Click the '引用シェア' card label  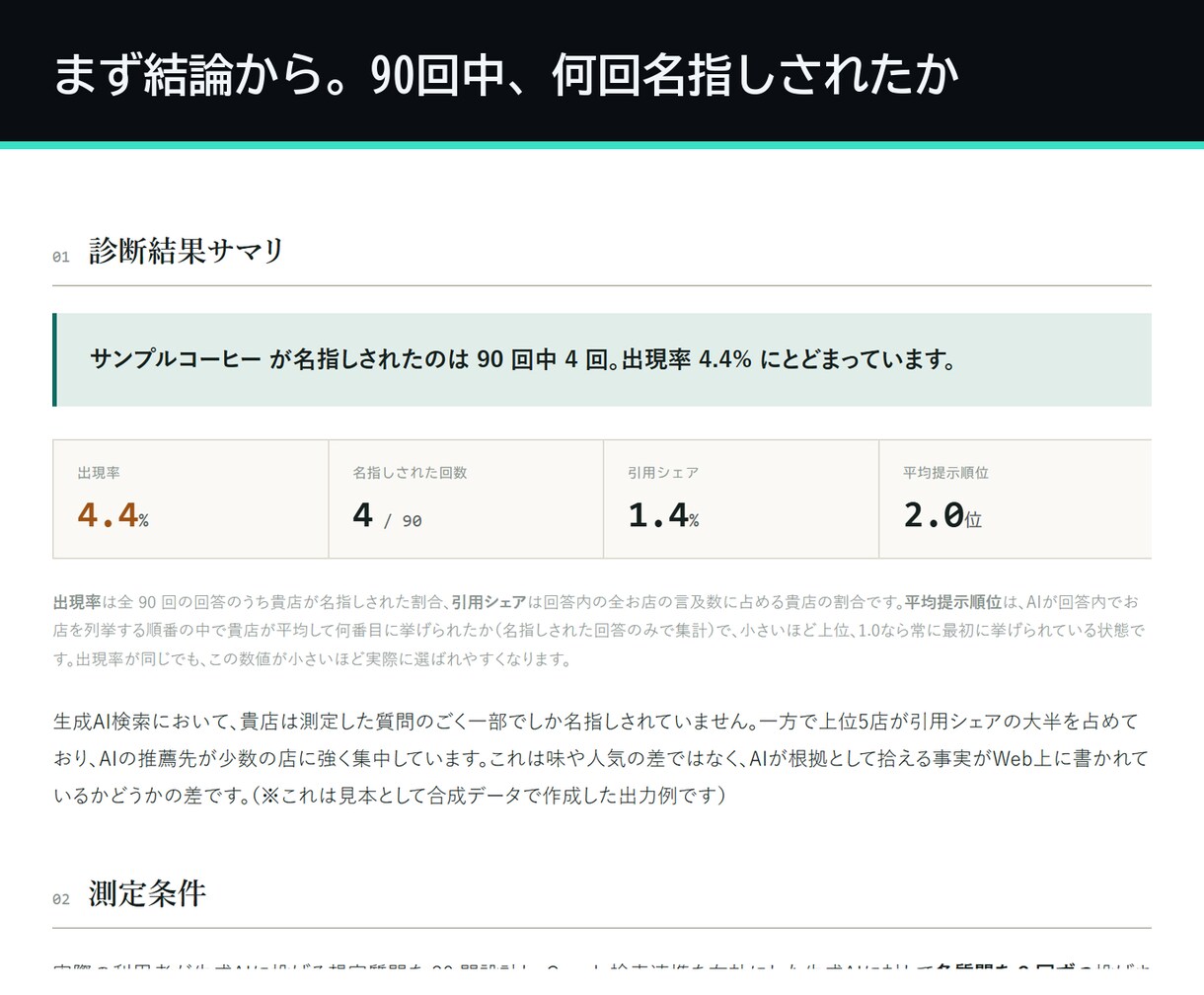tap(663, 473)
